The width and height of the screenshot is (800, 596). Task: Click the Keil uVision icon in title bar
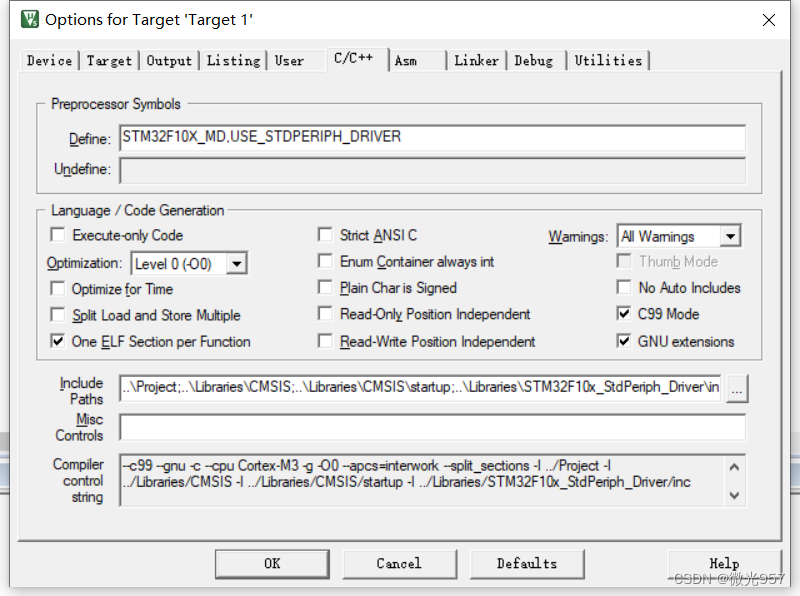click(30, 19)
